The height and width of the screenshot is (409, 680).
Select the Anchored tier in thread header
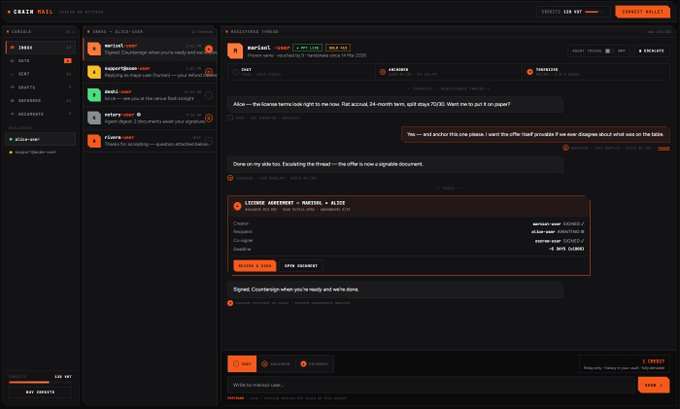click(448, 72)
